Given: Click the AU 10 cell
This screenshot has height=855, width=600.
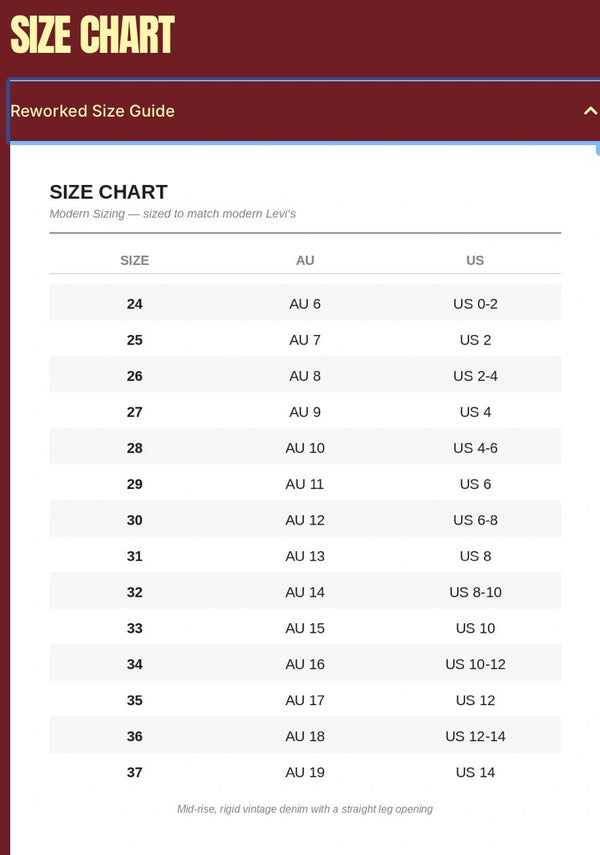Looking at the screenshot, I should click(x=305, y=448).
